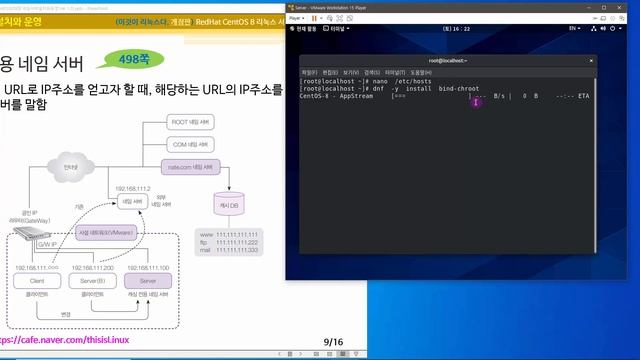Click the 'nate.com 네임 서버' purple box
Screen dimensions: 640x360
[x=191, y=167]
